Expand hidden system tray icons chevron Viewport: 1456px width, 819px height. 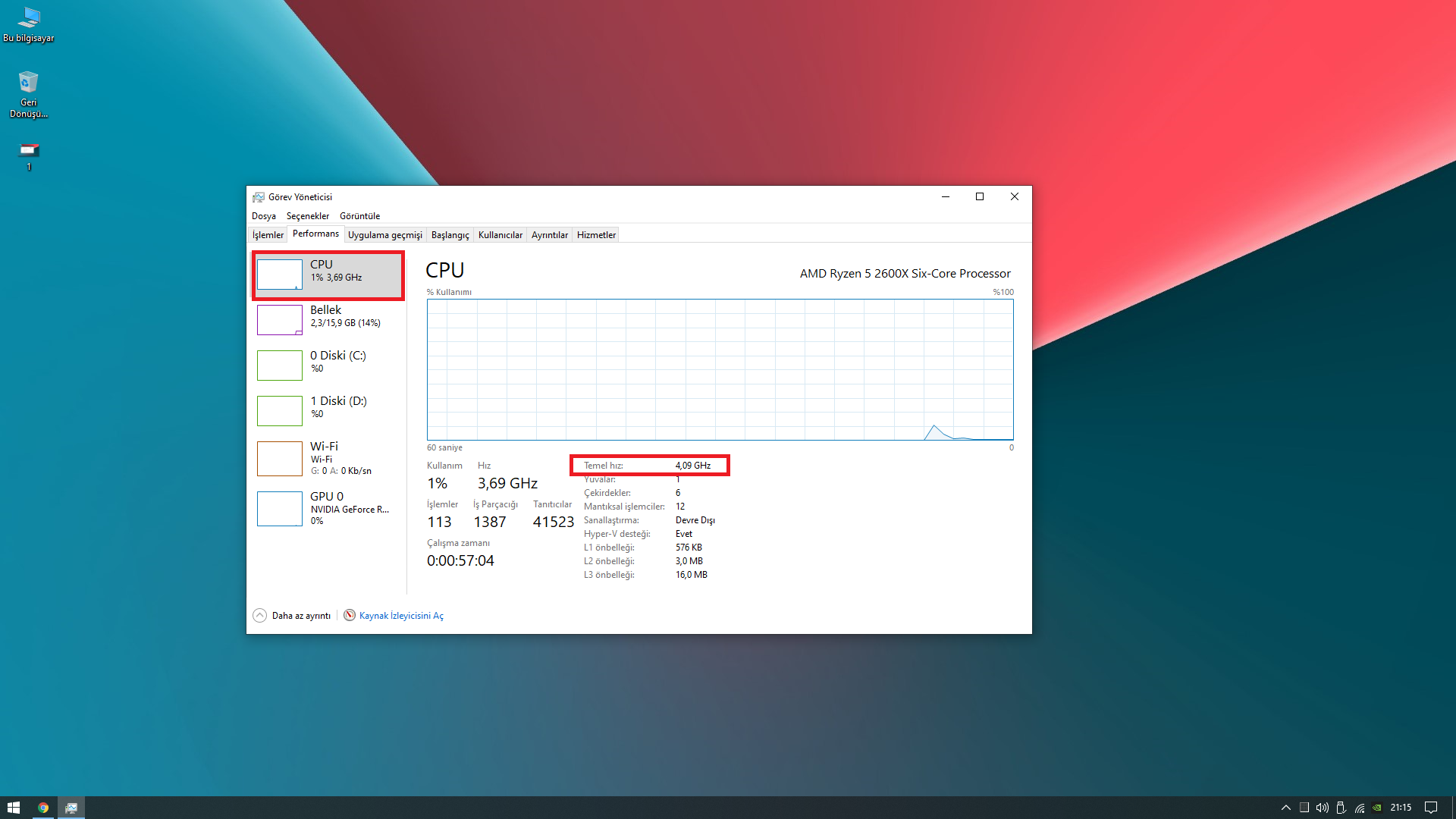1285,808
